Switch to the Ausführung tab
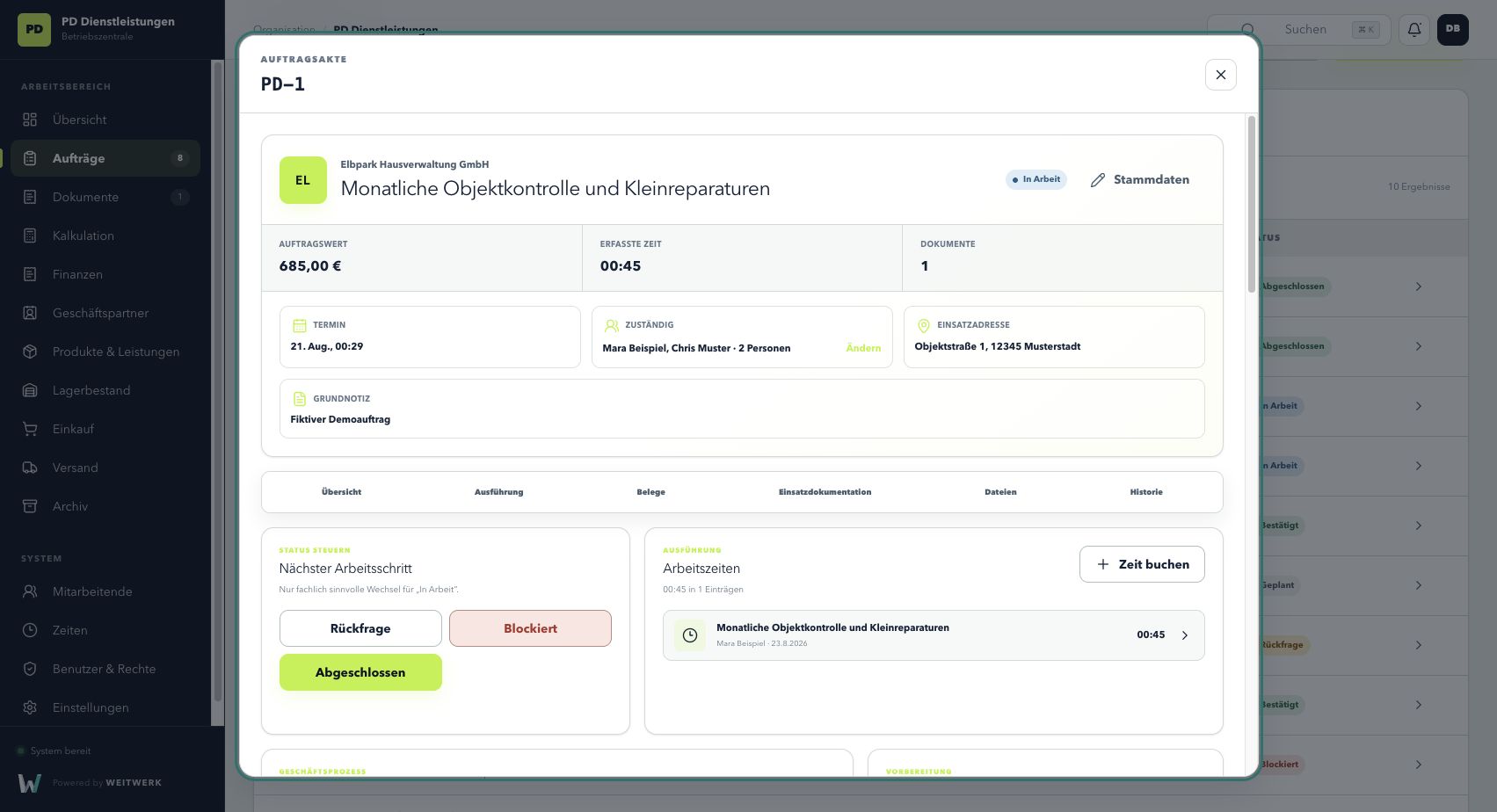The height and width of the screenshot is (812, 1497). [x=498, y=492]
